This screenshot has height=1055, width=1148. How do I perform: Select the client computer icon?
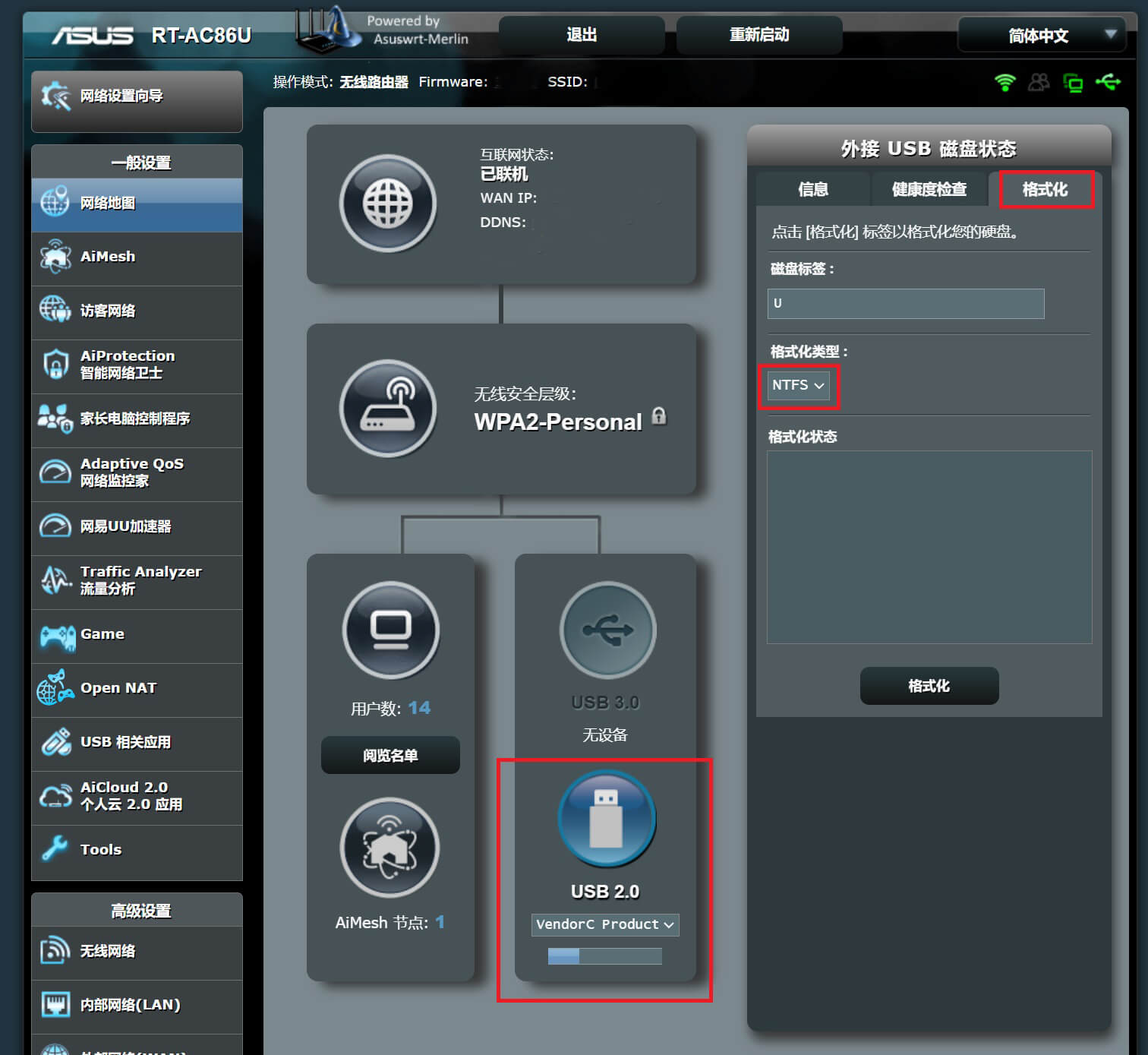click(x=391, y=630)
